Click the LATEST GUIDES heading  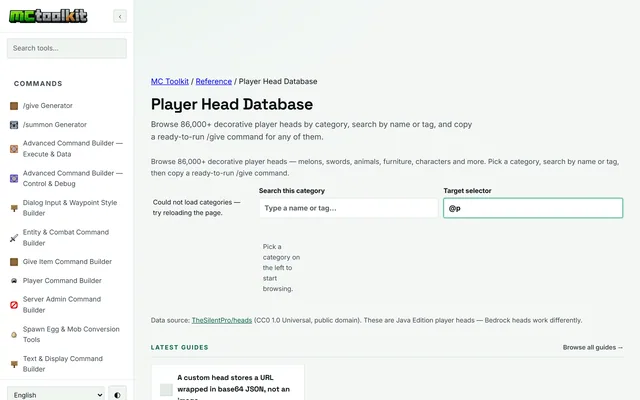[180, 347]
